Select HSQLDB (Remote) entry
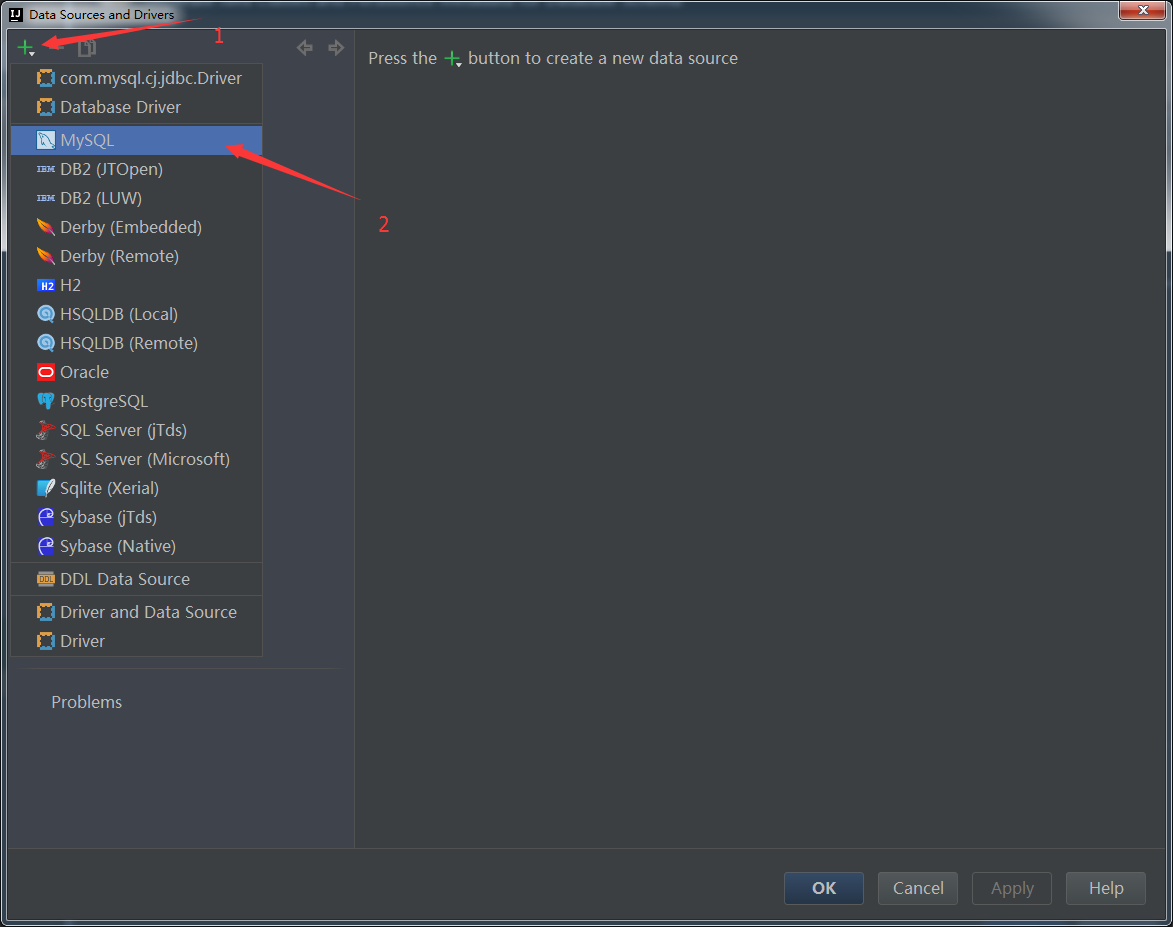 pyautogui.click(x=137, y=343)
